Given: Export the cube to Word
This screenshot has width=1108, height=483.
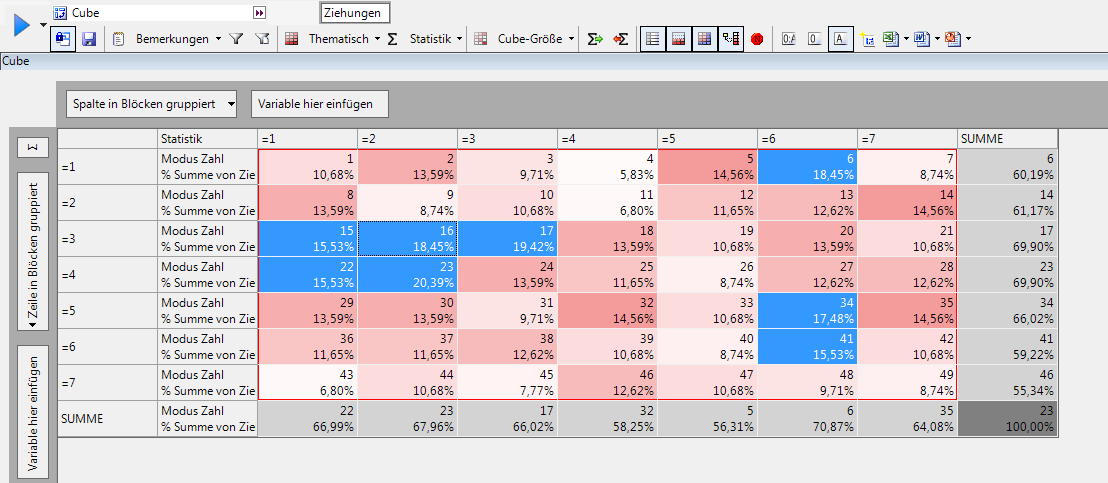Looking at the screenshot, I should [921, 39].
